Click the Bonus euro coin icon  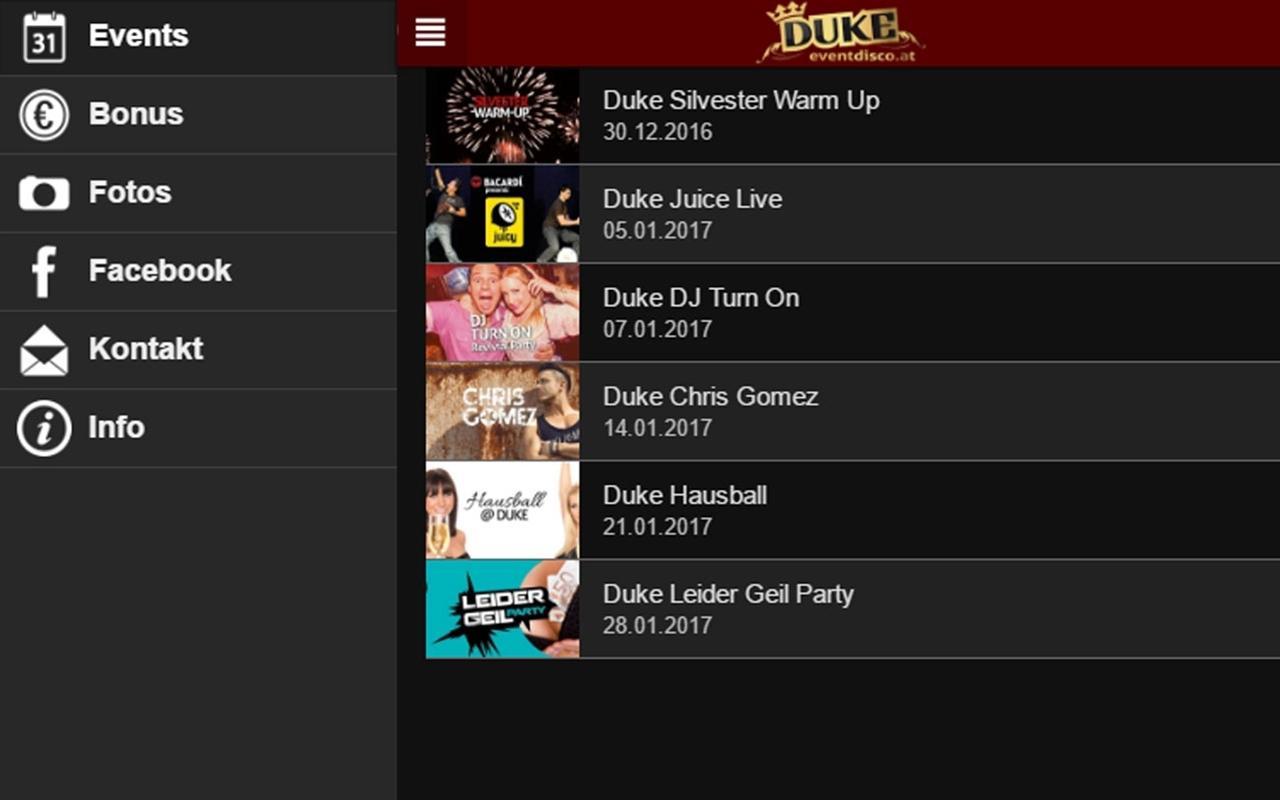pos(44,114)
